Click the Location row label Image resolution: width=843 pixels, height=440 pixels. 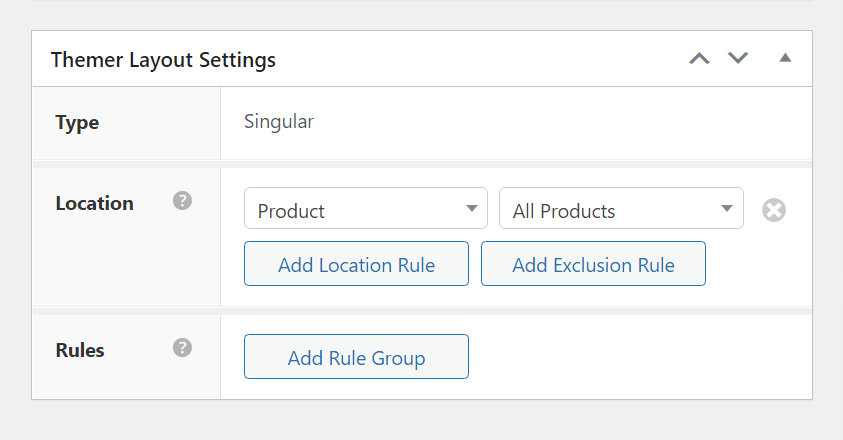[x=94, y=203]
